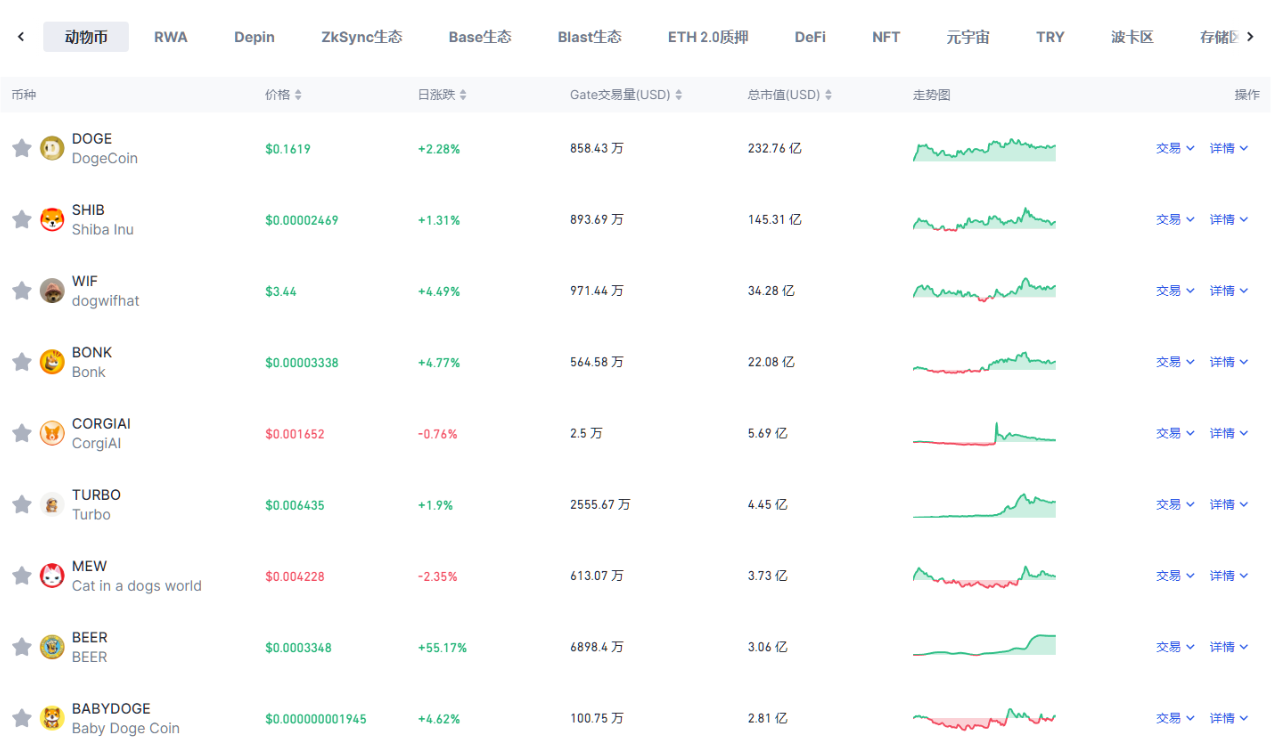Click BEER daily change +55.17%
Screen dimensions: 1274x748
(442, 648)
